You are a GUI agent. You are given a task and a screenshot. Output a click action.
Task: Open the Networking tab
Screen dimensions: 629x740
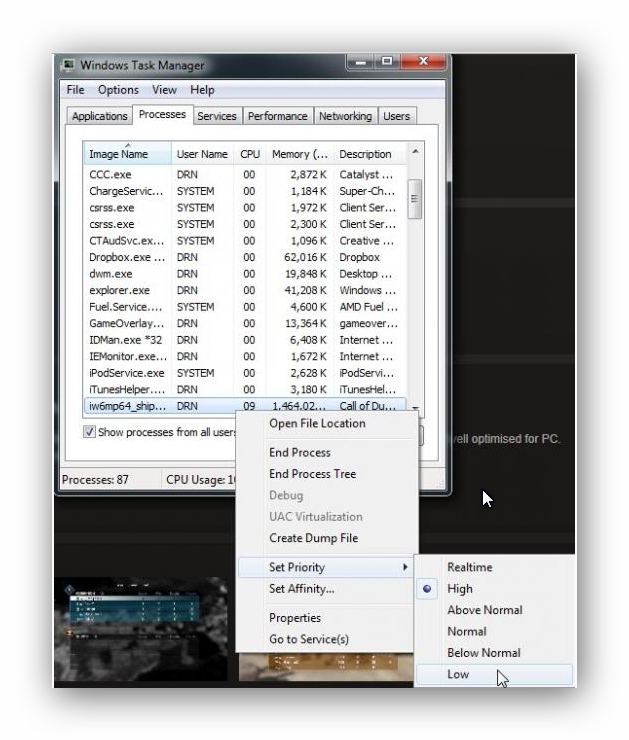[345, 116]
